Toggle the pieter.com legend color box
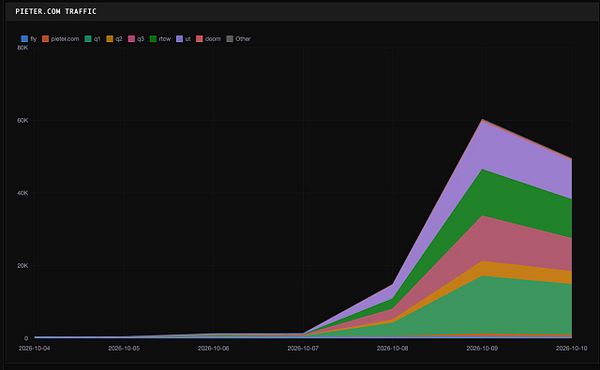 click(46, 39)
